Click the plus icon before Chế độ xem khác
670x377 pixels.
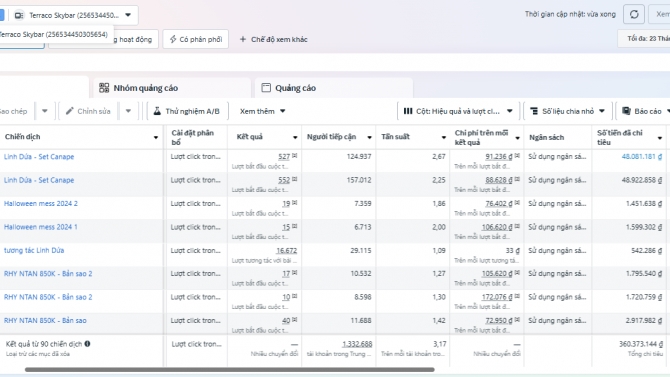pos(243,39)
